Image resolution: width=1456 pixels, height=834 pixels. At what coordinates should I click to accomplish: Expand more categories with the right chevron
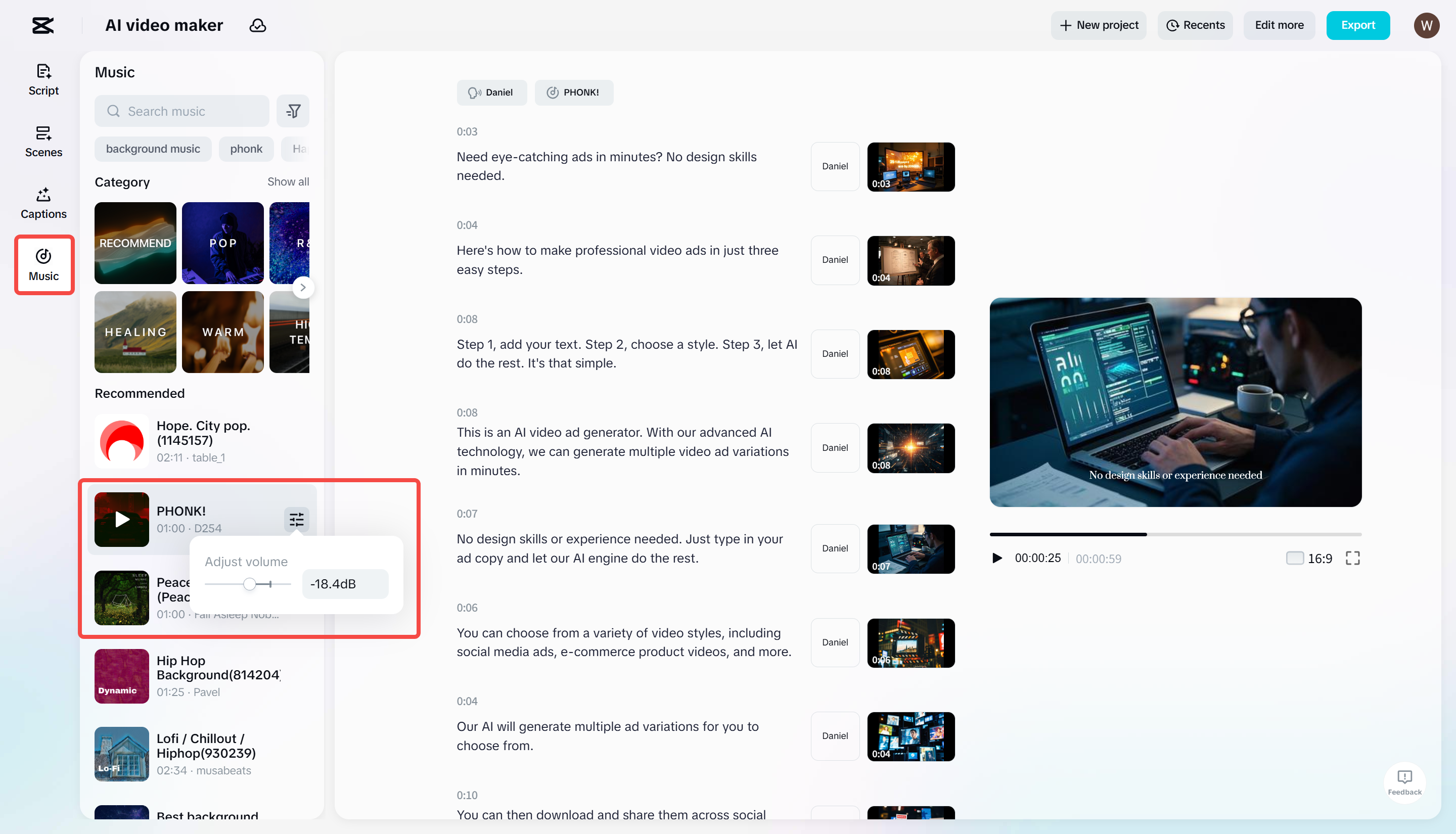click(303, 287)
